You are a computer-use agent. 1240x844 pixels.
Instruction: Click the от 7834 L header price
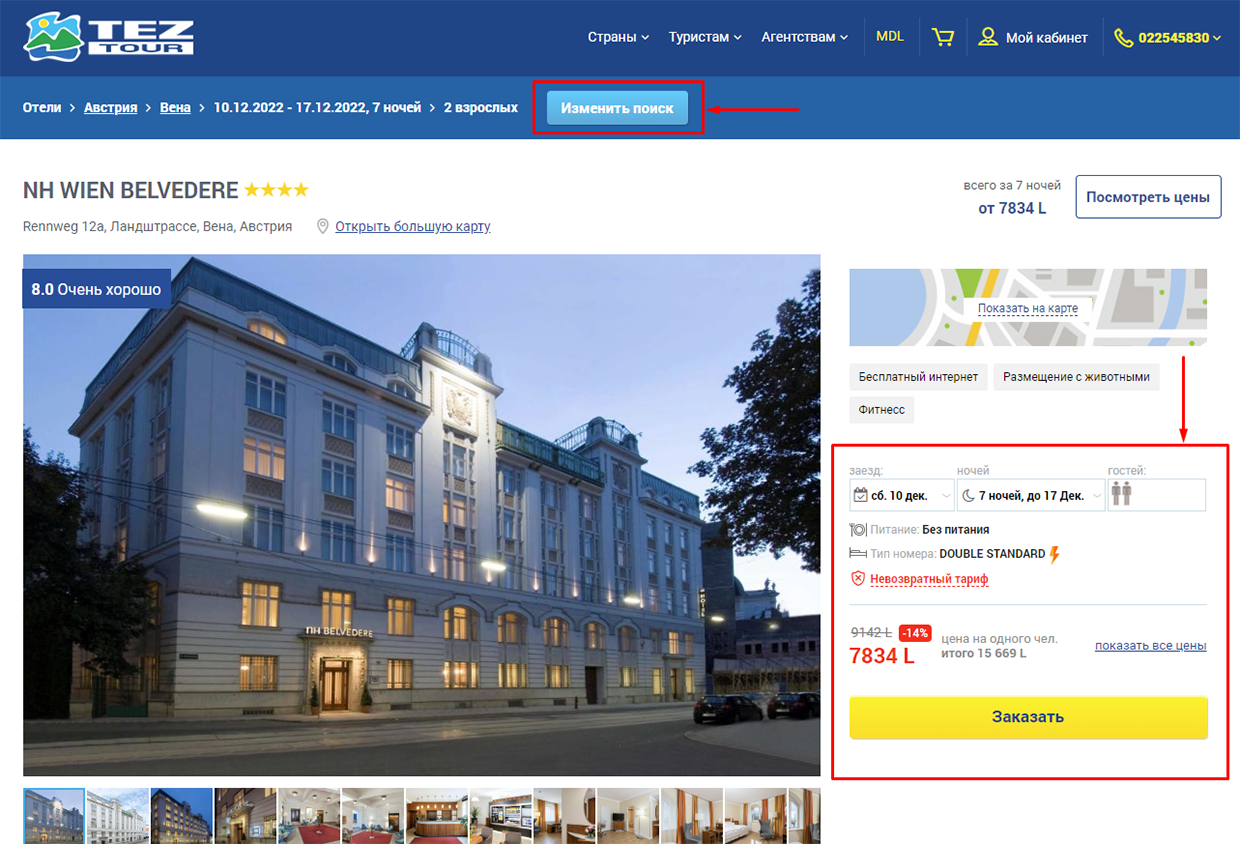(1012, 208)
